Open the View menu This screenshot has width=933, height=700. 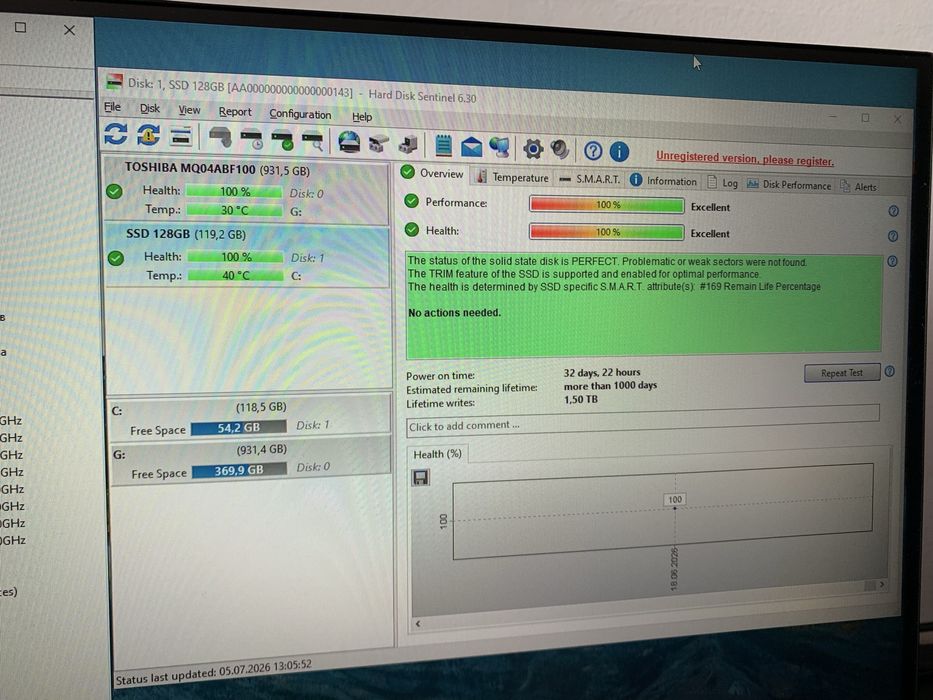pyautogui.click(x=189, y=110)
